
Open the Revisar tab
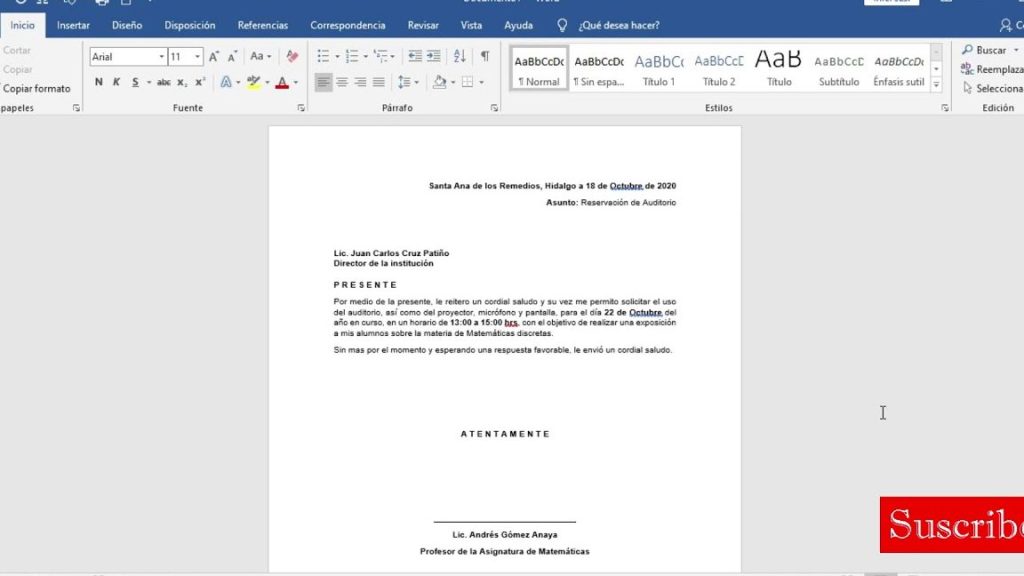(x=423, y=25)
